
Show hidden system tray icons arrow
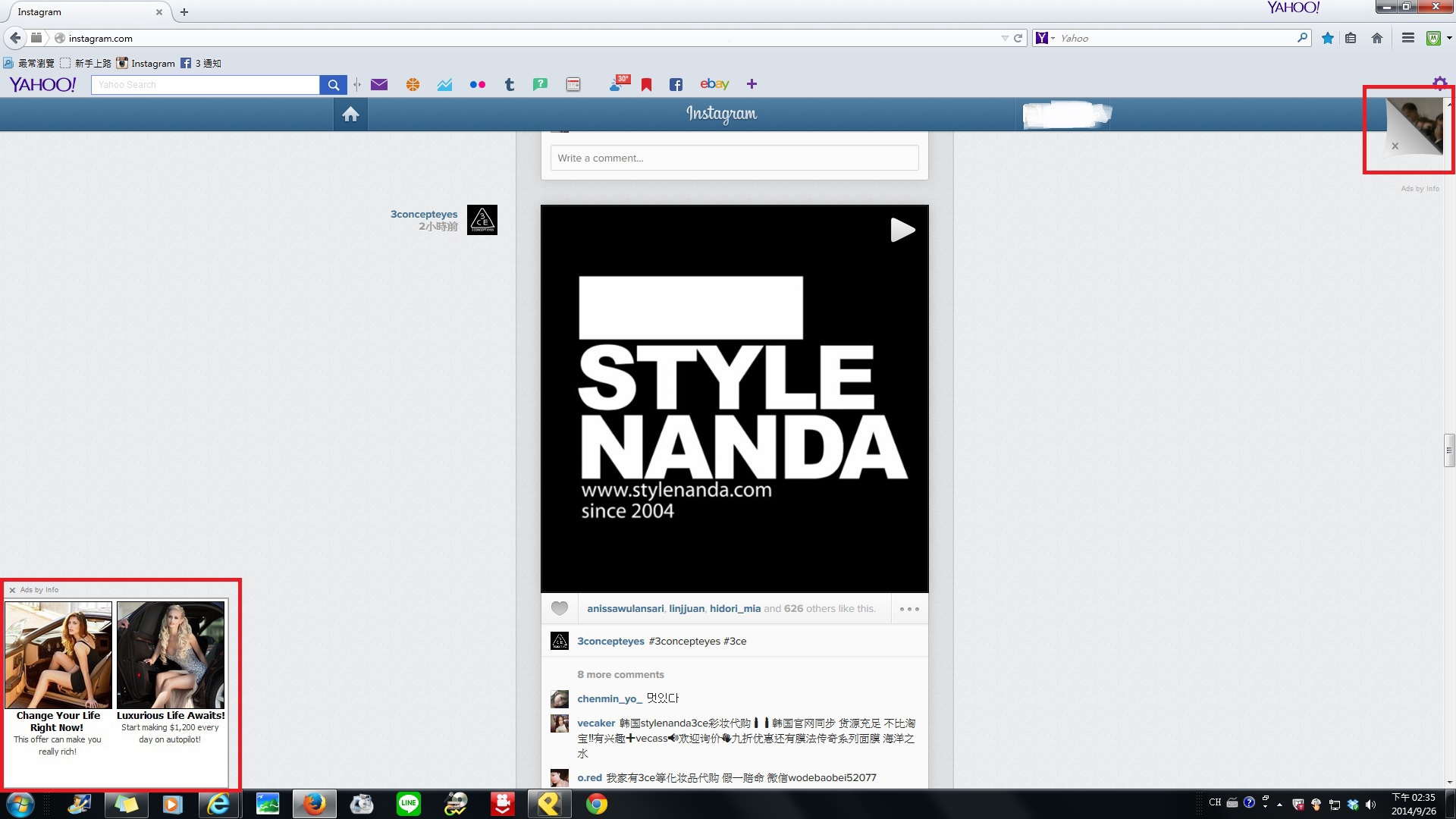coord(1279,804)
